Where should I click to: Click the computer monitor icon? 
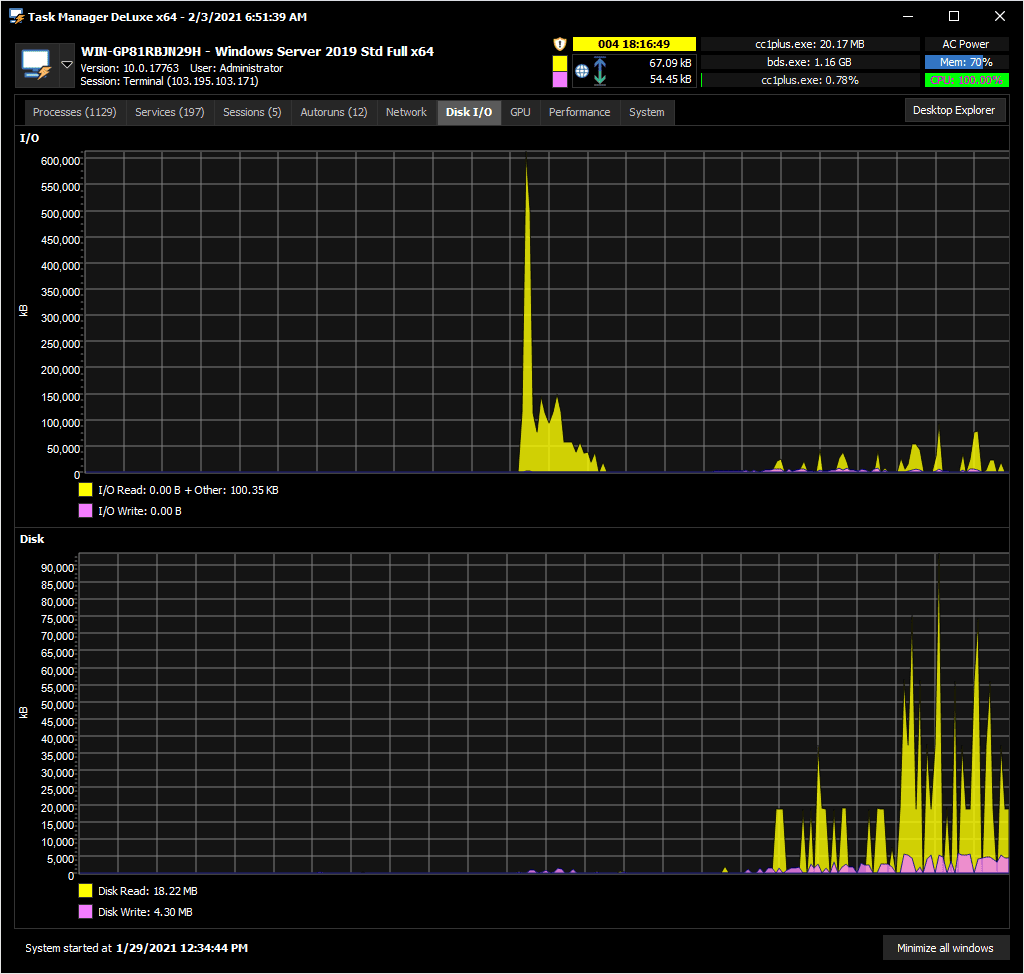point(37,65)
